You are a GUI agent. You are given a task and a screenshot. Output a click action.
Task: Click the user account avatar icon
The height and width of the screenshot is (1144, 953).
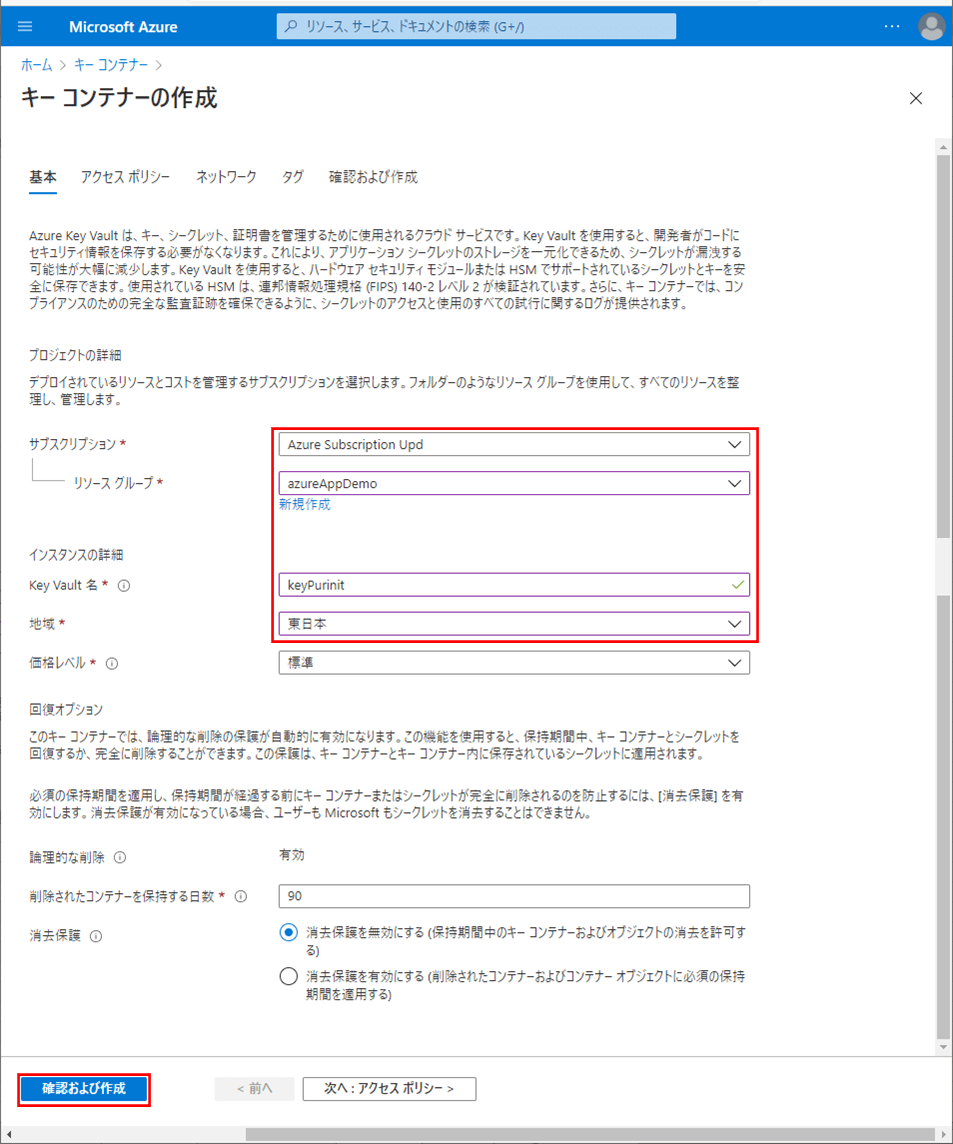(931, 27)
